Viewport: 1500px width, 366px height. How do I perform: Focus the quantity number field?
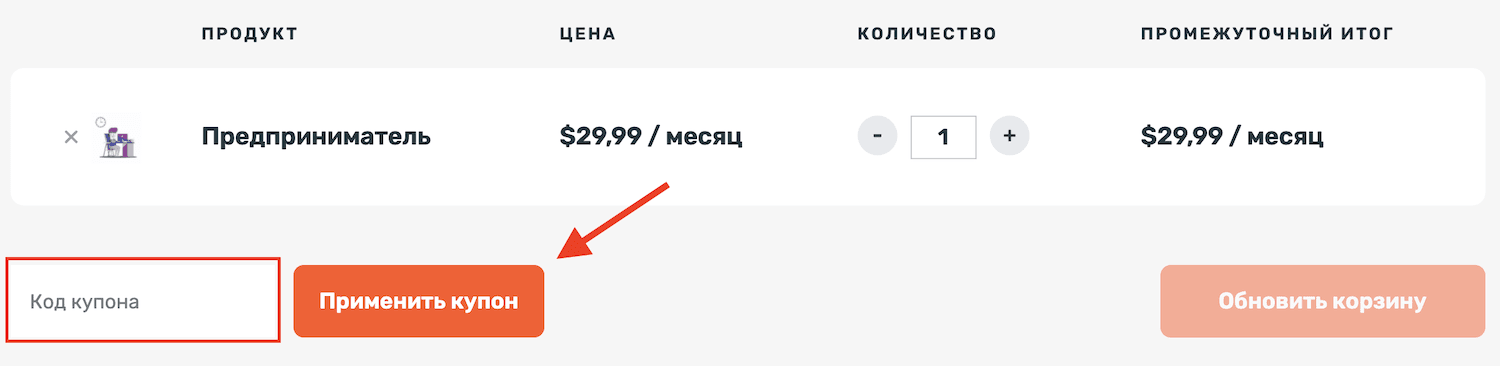[x=943, y=137]
